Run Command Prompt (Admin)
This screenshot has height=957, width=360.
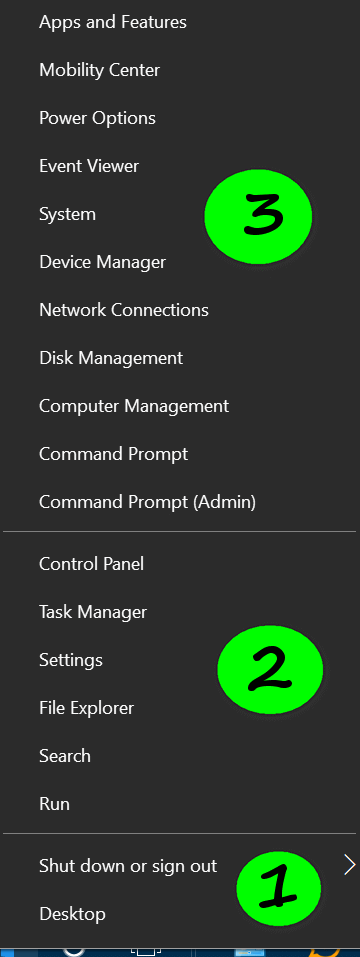click(148, 502)
